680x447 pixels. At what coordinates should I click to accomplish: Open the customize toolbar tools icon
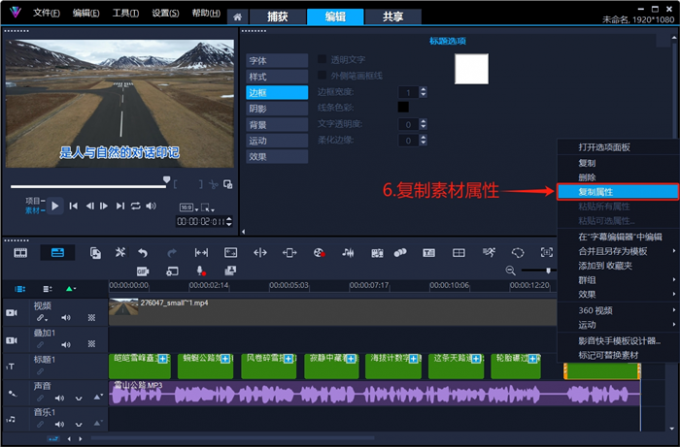pos(120,252)
